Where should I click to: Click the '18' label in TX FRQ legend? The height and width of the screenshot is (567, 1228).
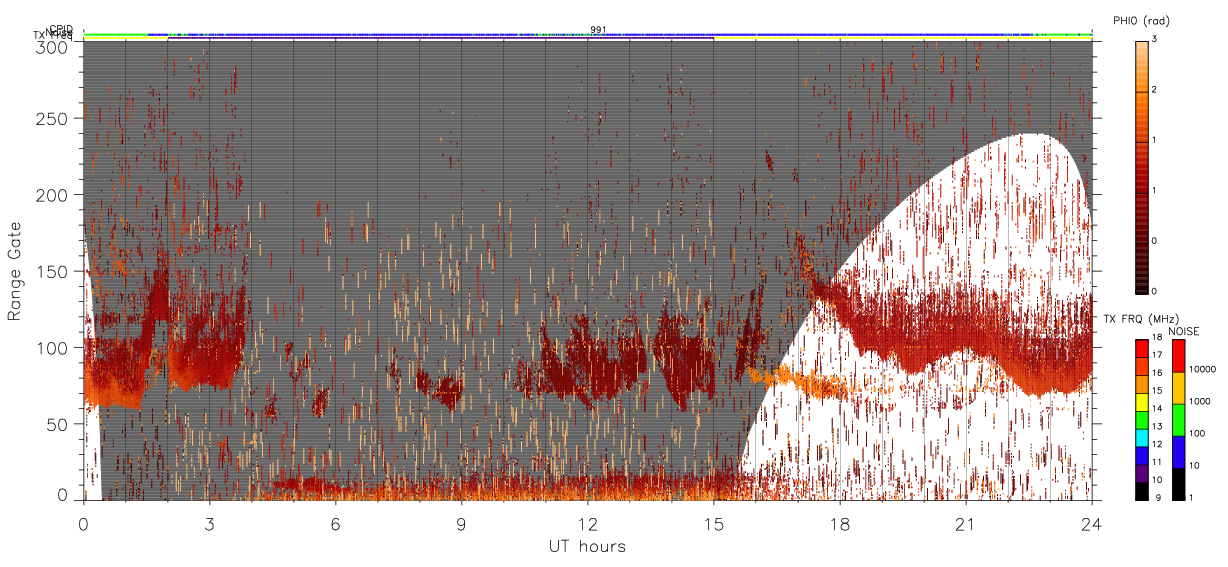coord(1157,337)
